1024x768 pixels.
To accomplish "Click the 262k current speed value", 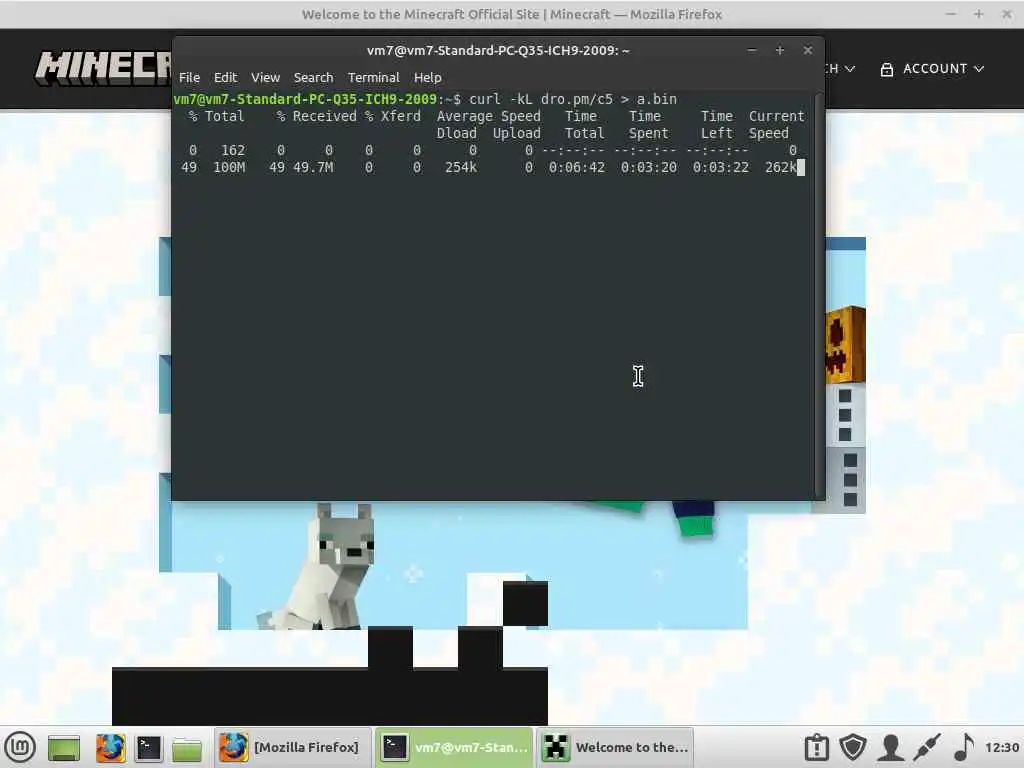I will point(780,167).
